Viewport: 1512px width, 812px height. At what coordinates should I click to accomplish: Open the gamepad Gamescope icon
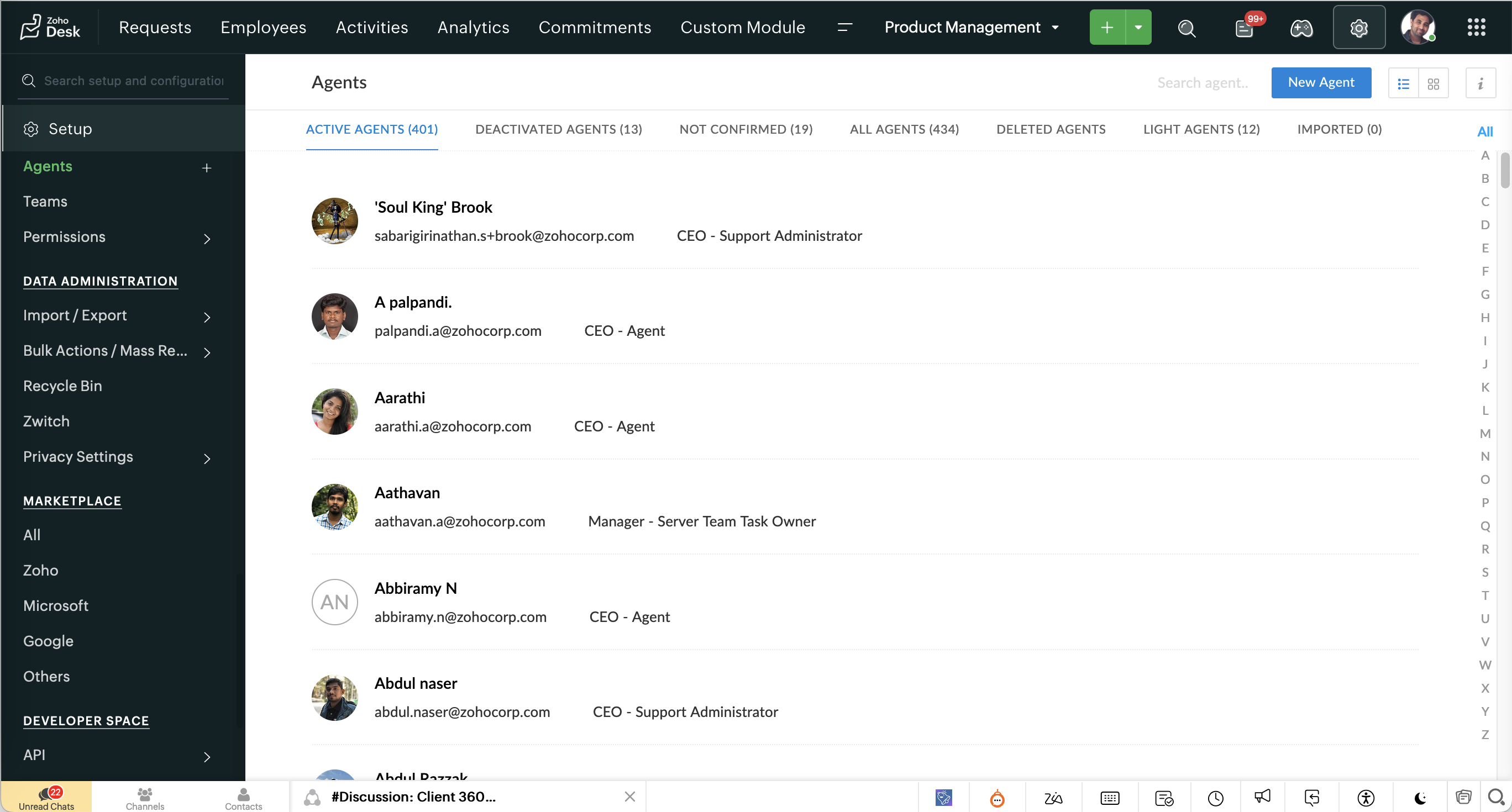click(x=1301, y=28)
